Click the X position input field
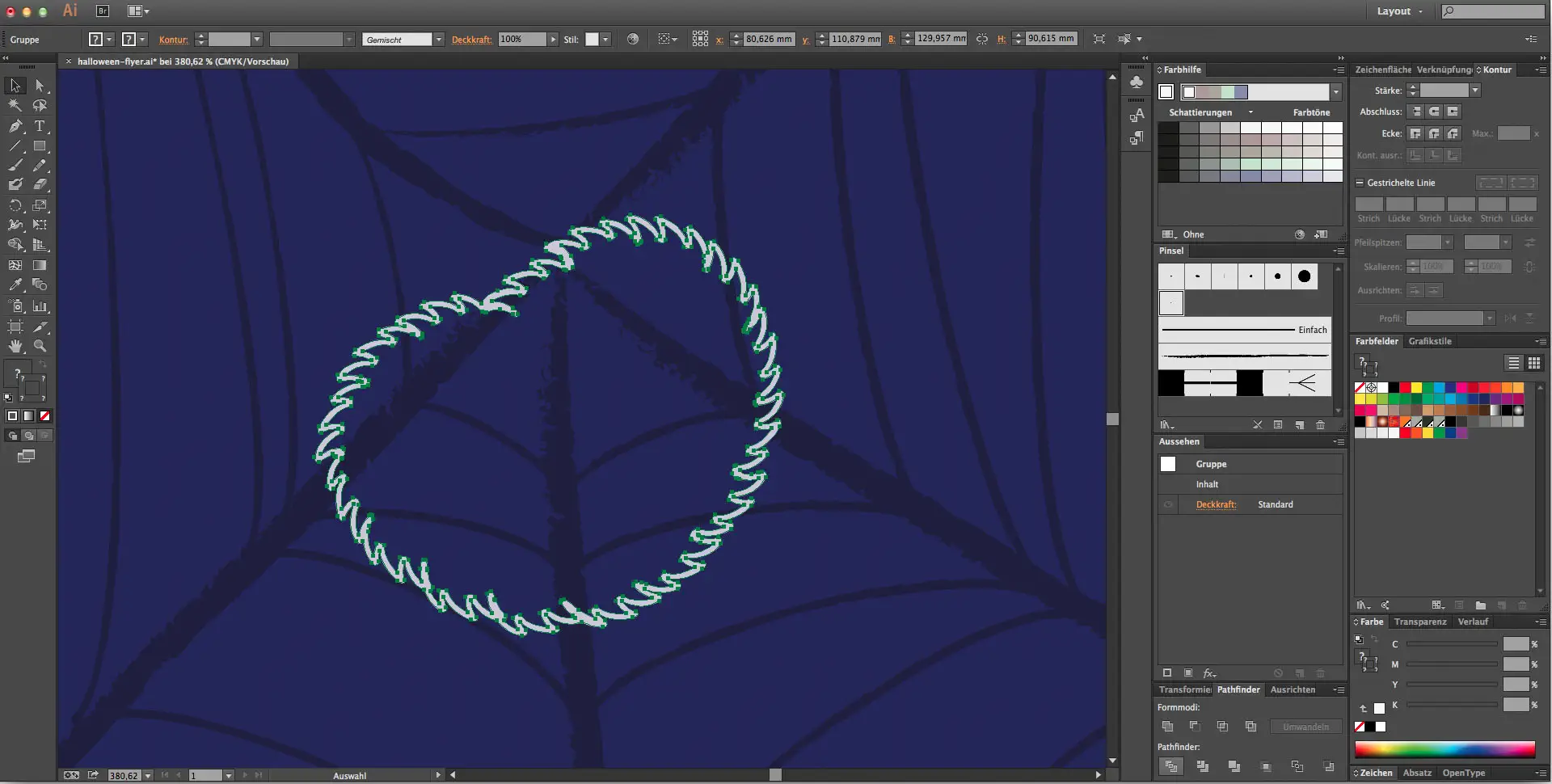This screenshot has width=1552, height=784. (768, 39)
